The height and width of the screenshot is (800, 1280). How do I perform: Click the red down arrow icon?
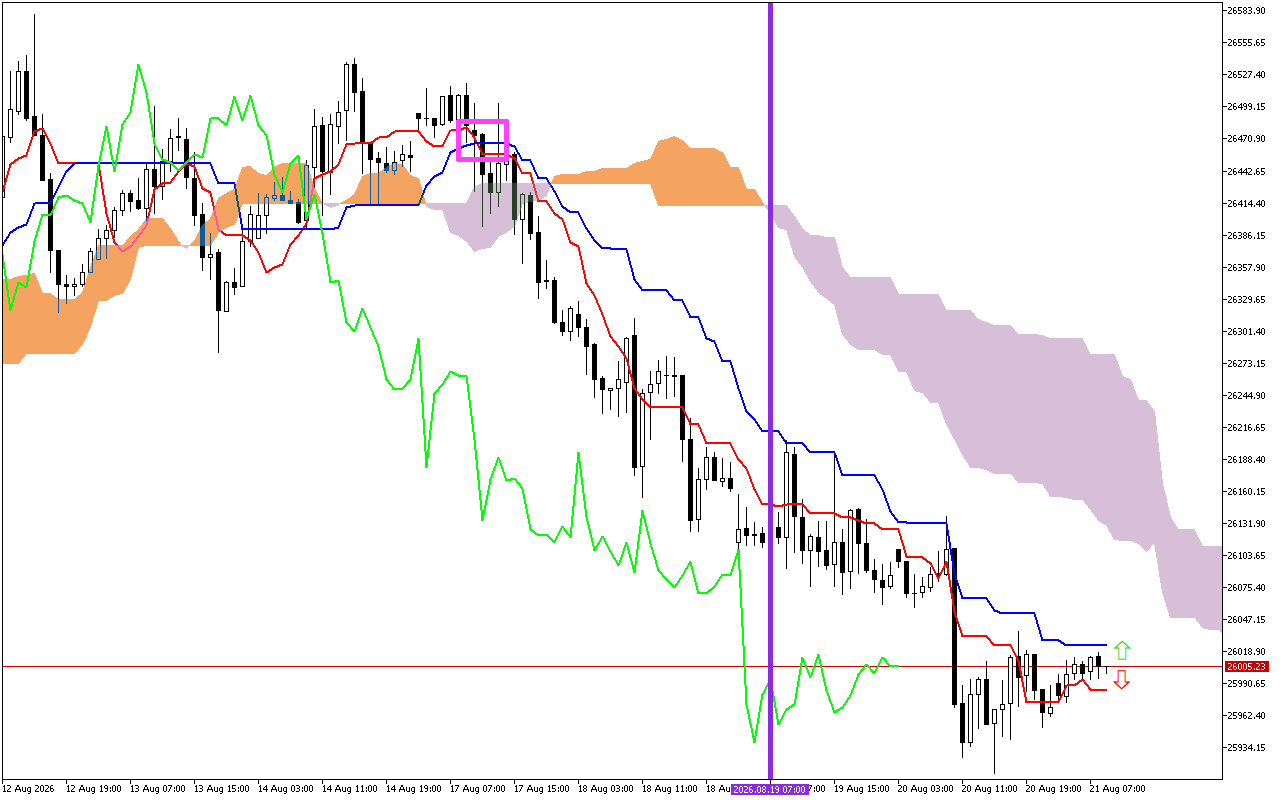point(1122,680)
